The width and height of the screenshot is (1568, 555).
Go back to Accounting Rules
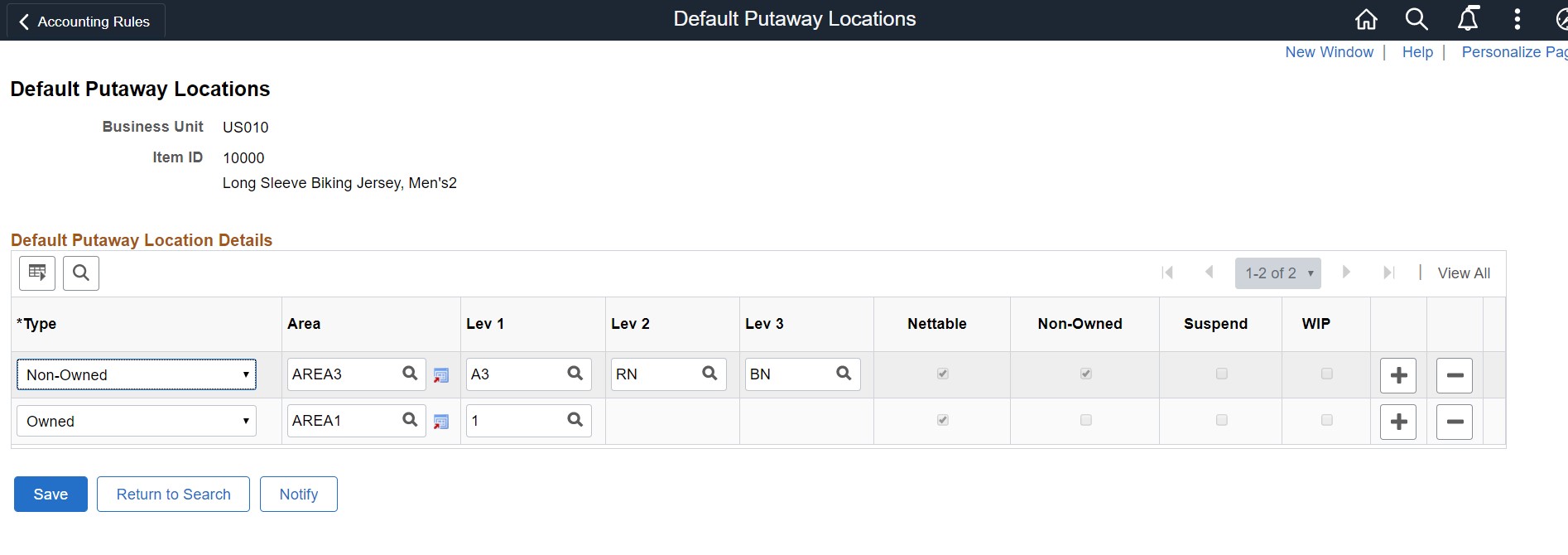coord(85,22)
